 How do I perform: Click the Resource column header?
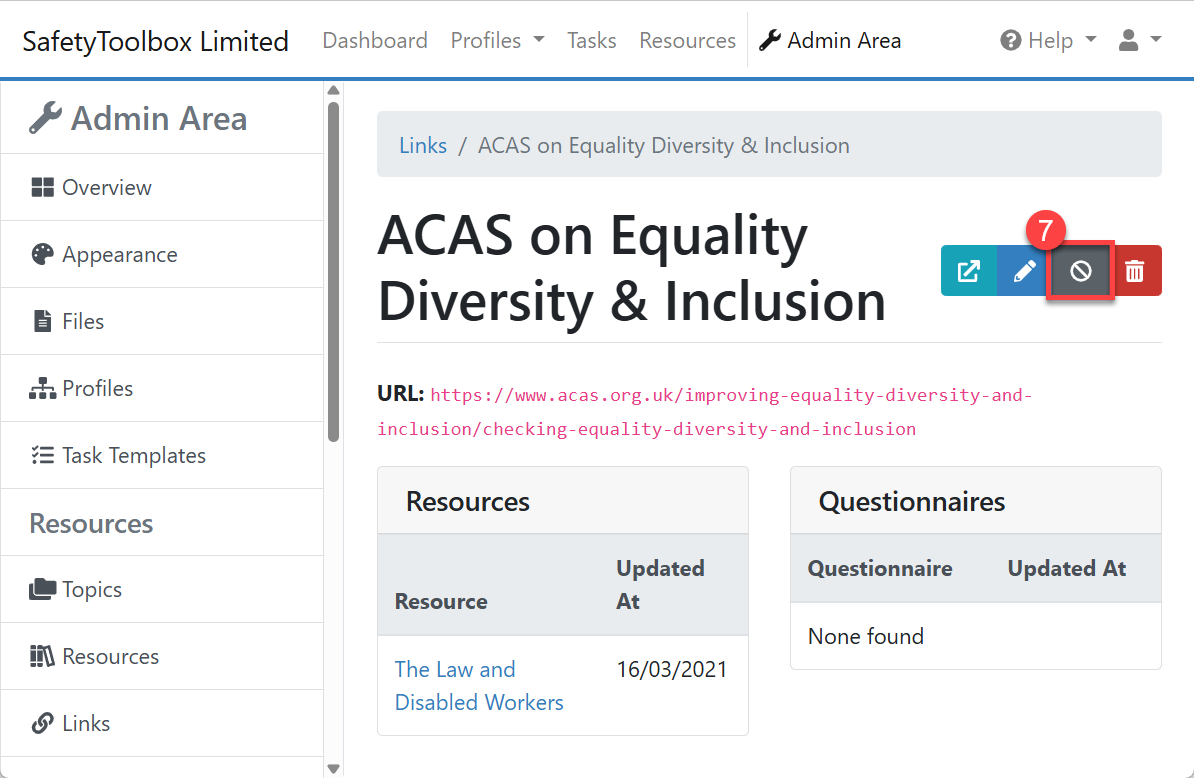pos(441,601)
